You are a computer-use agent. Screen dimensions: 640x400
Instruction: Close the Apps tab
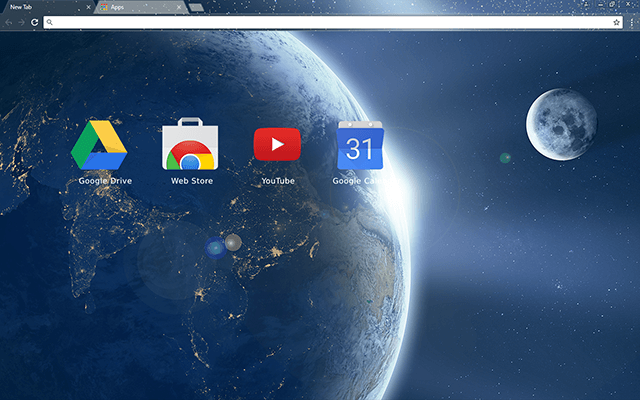click(x=180, y=7)
